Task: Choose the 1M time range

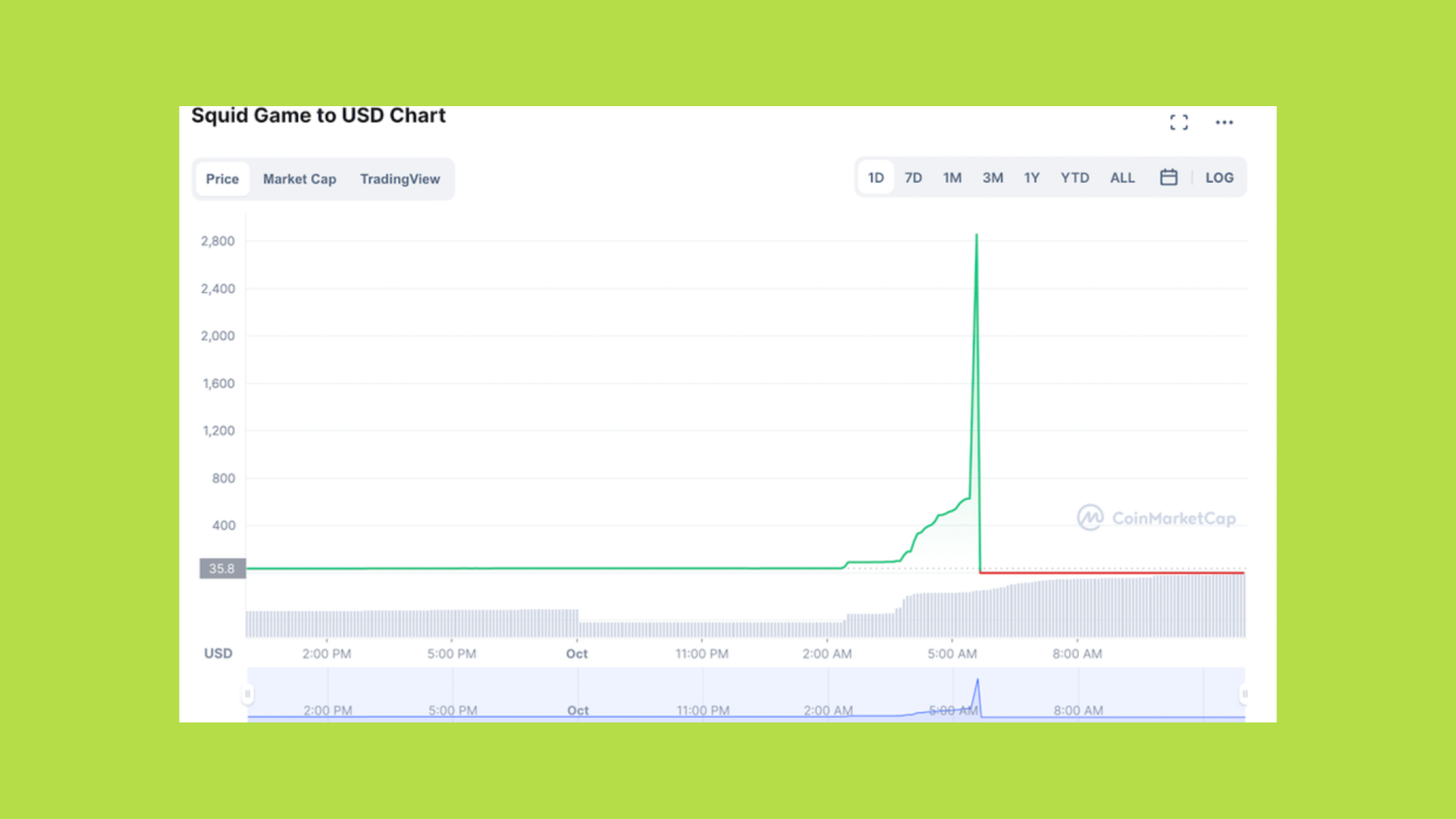Action: [x=952, y=177]
